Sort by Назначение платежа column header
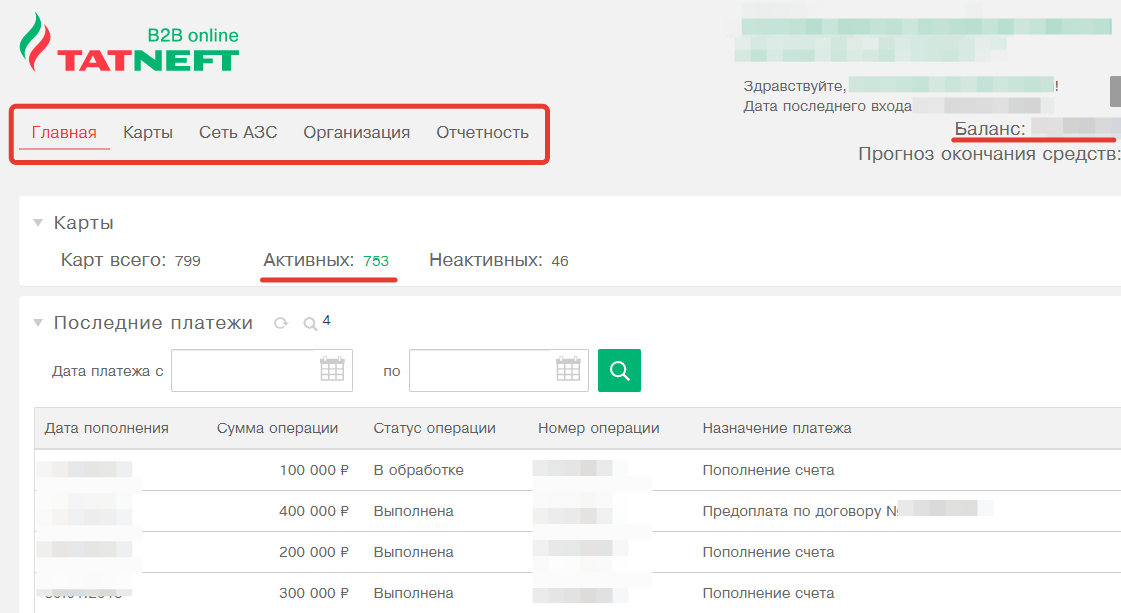This screenshot has height=613, width=1121. click(x=777, y=428)
